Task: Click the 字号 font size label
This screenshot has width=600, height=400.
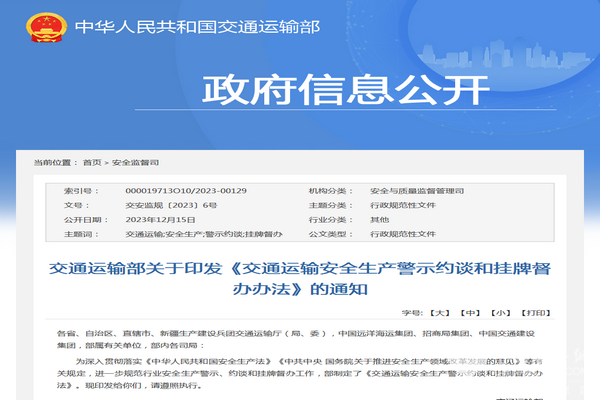Action: 410,312
